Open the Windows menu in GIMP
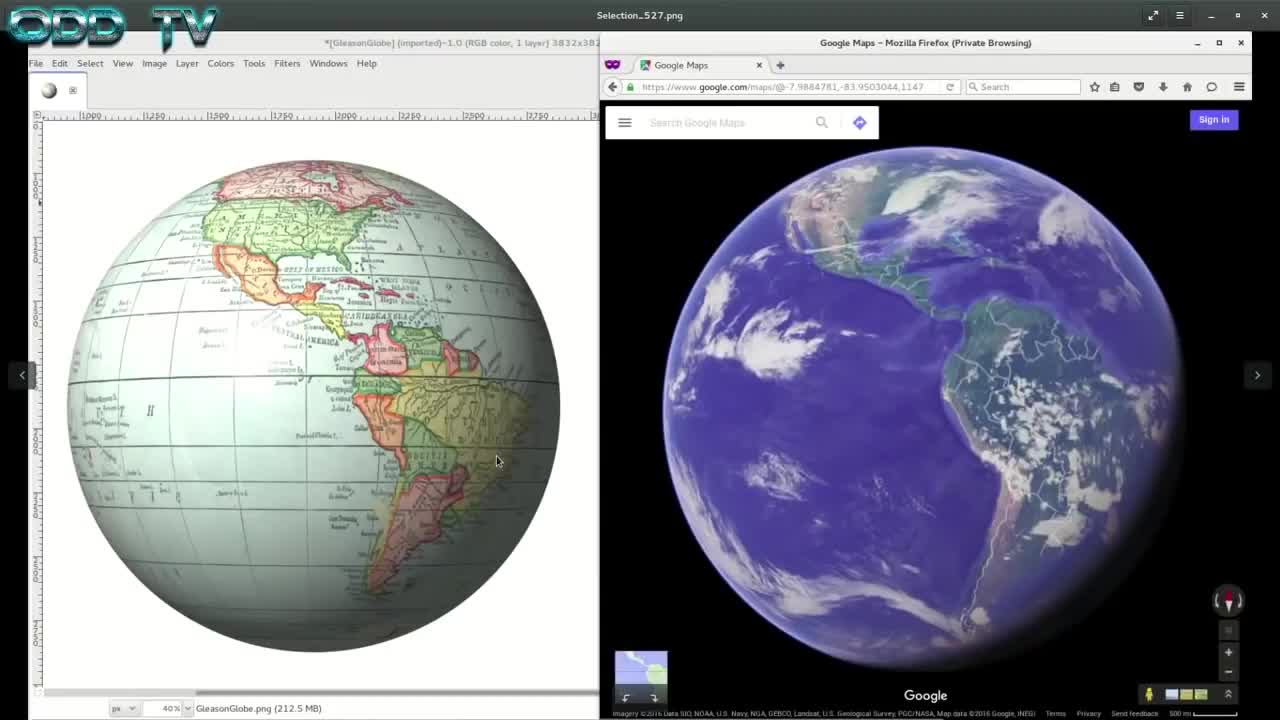 tap(328, 63)
